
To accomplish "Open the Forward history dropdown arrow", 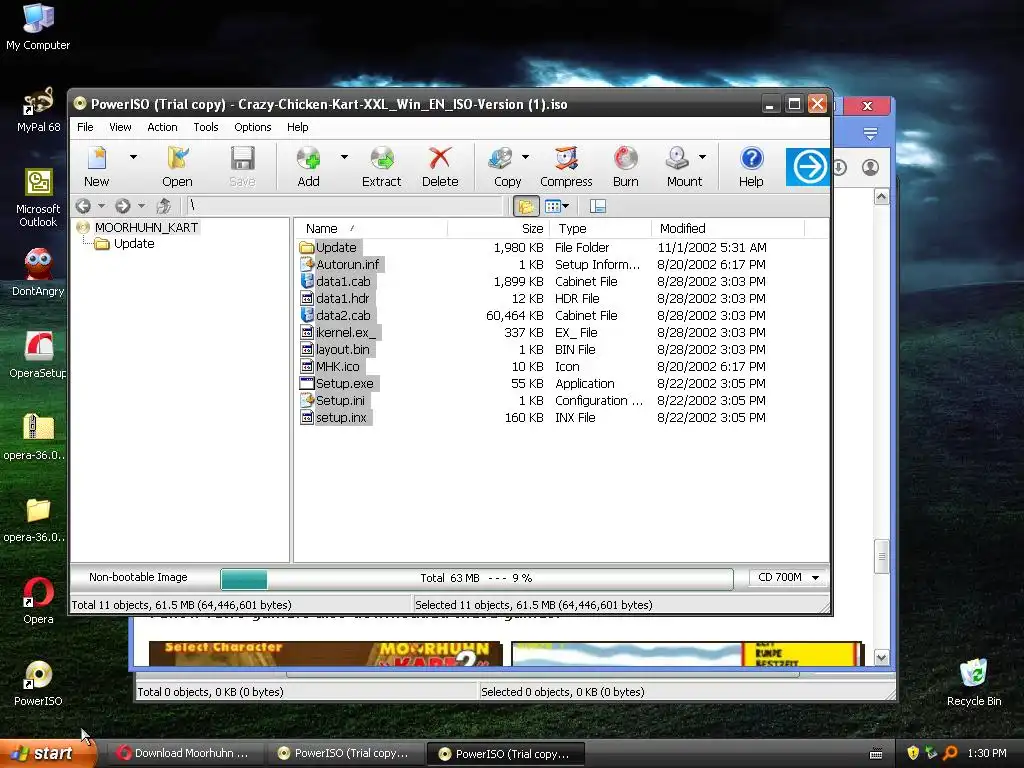I will tap(141, 206).
